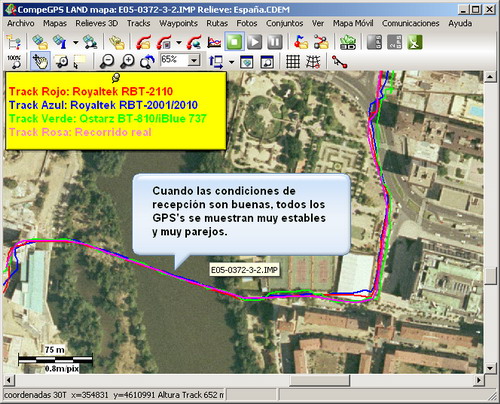Open the 65% zoom level dropdown
The height and width of the screenshot is (404, 500).
194,61
